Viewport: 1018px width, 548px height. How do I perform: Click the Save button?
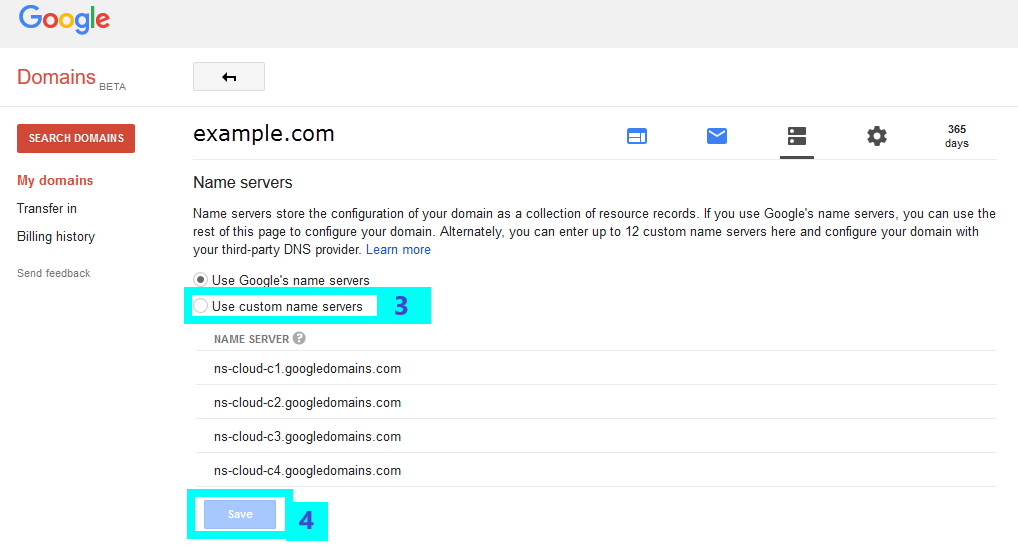240,514
